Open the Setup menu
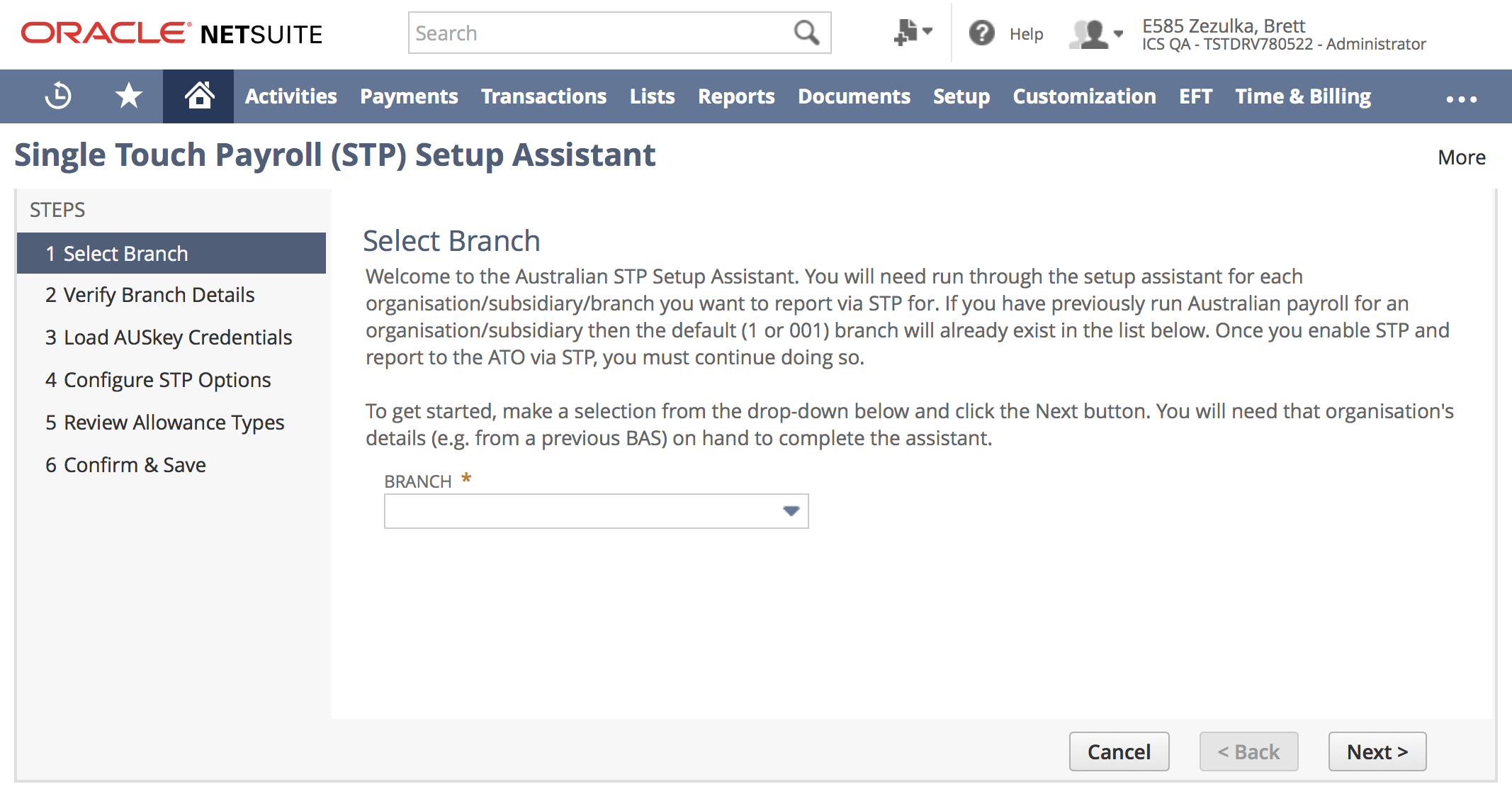1512x794 pixels. (x=961, y=96)
